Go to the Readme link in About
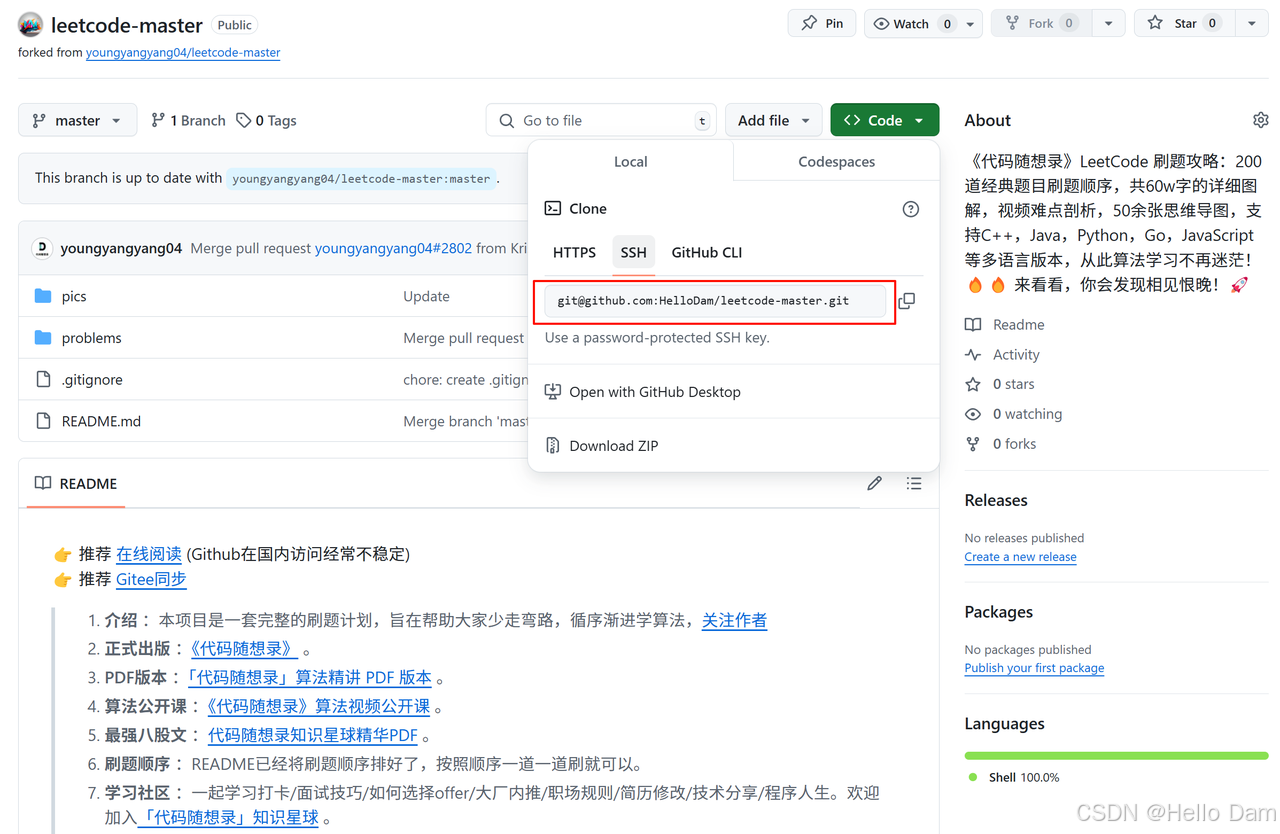 (x=1018, y=325)
